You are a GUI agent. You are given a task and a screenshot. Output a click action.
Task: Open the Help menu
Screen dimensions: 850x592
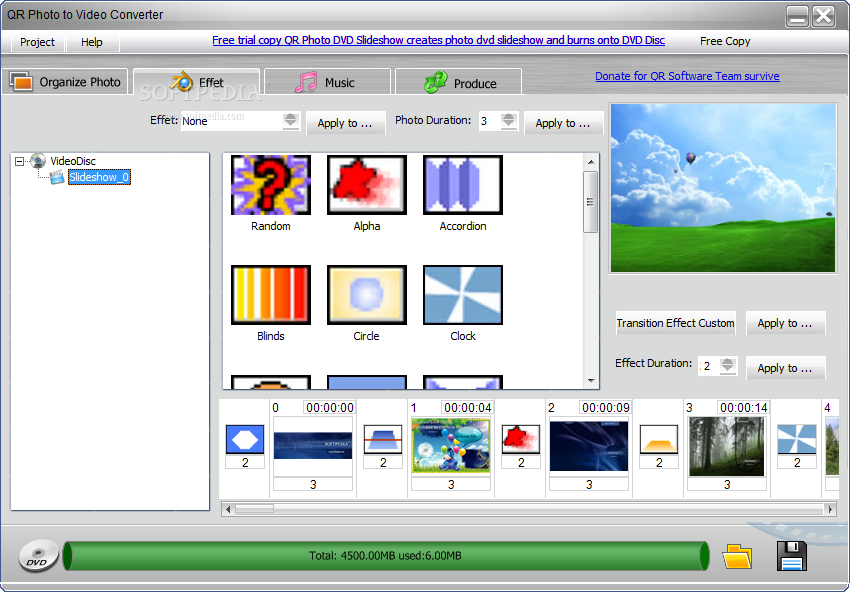click(92, 42)
